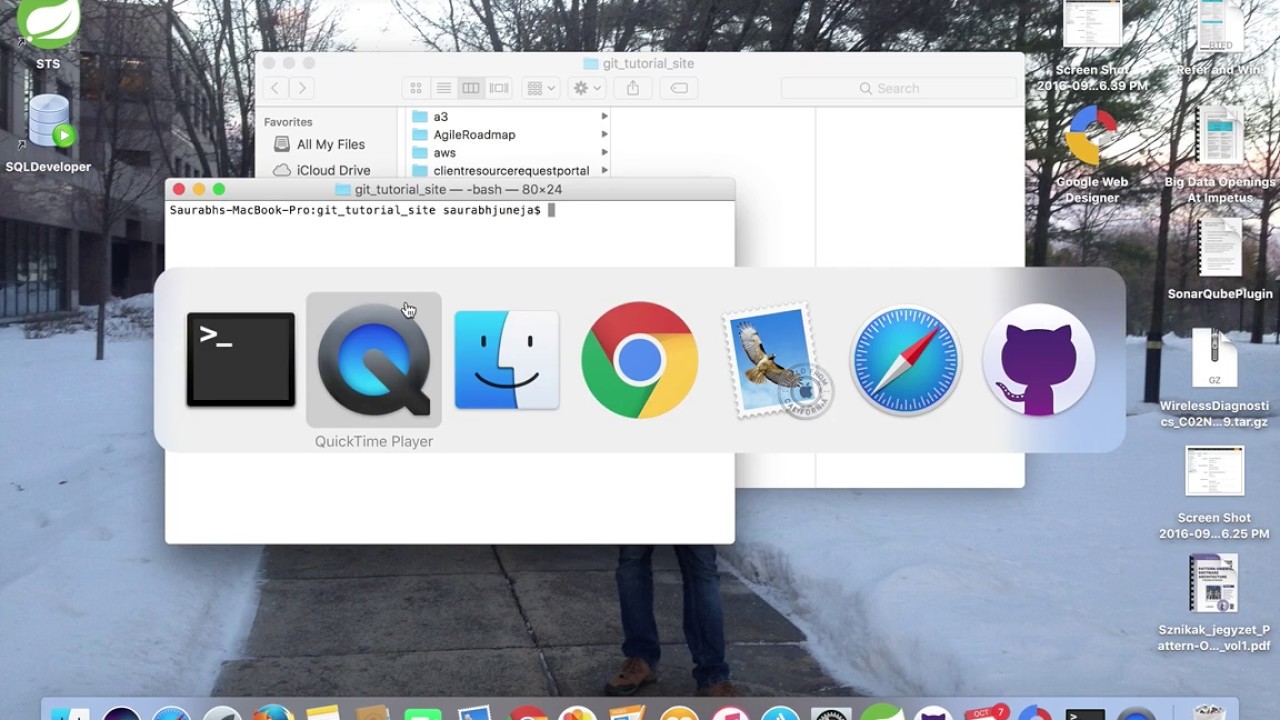Select the Refer and Win desktop file
This screenshot has width=1280, height=720.
[1220, 40]
